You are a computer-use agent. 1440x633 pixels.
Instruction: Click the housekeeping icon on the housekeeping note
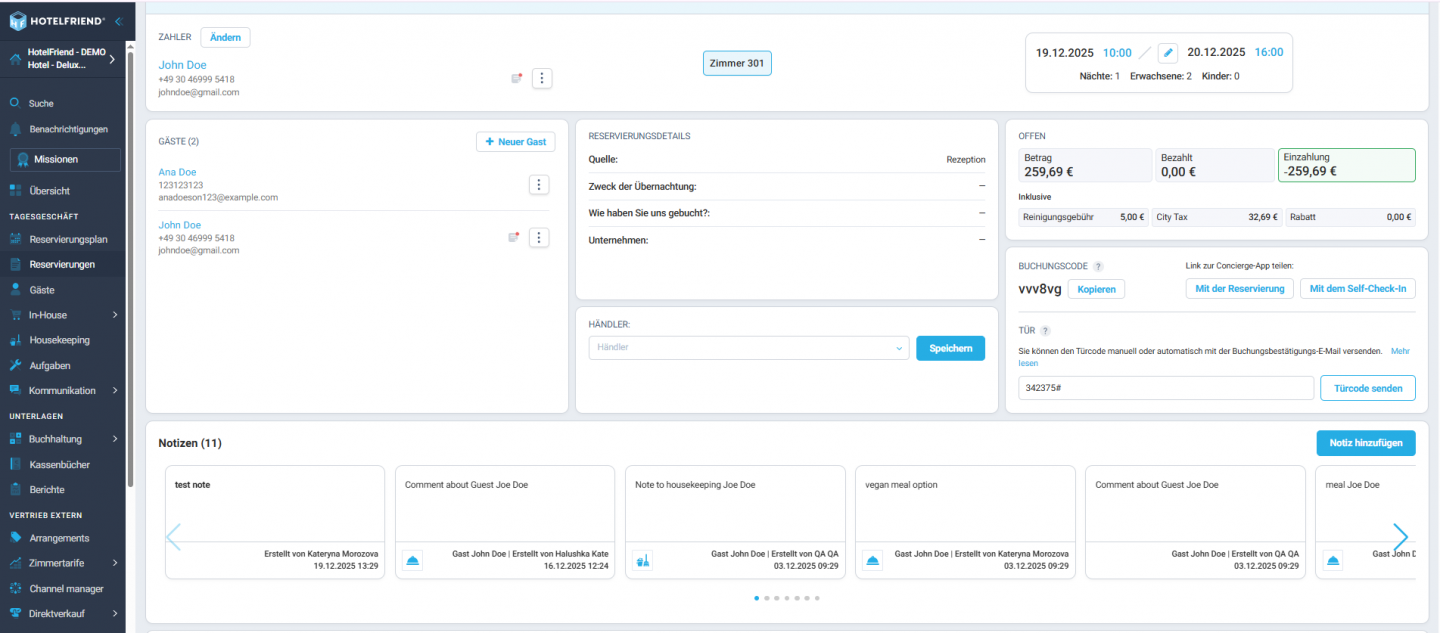tap(643, 562)
